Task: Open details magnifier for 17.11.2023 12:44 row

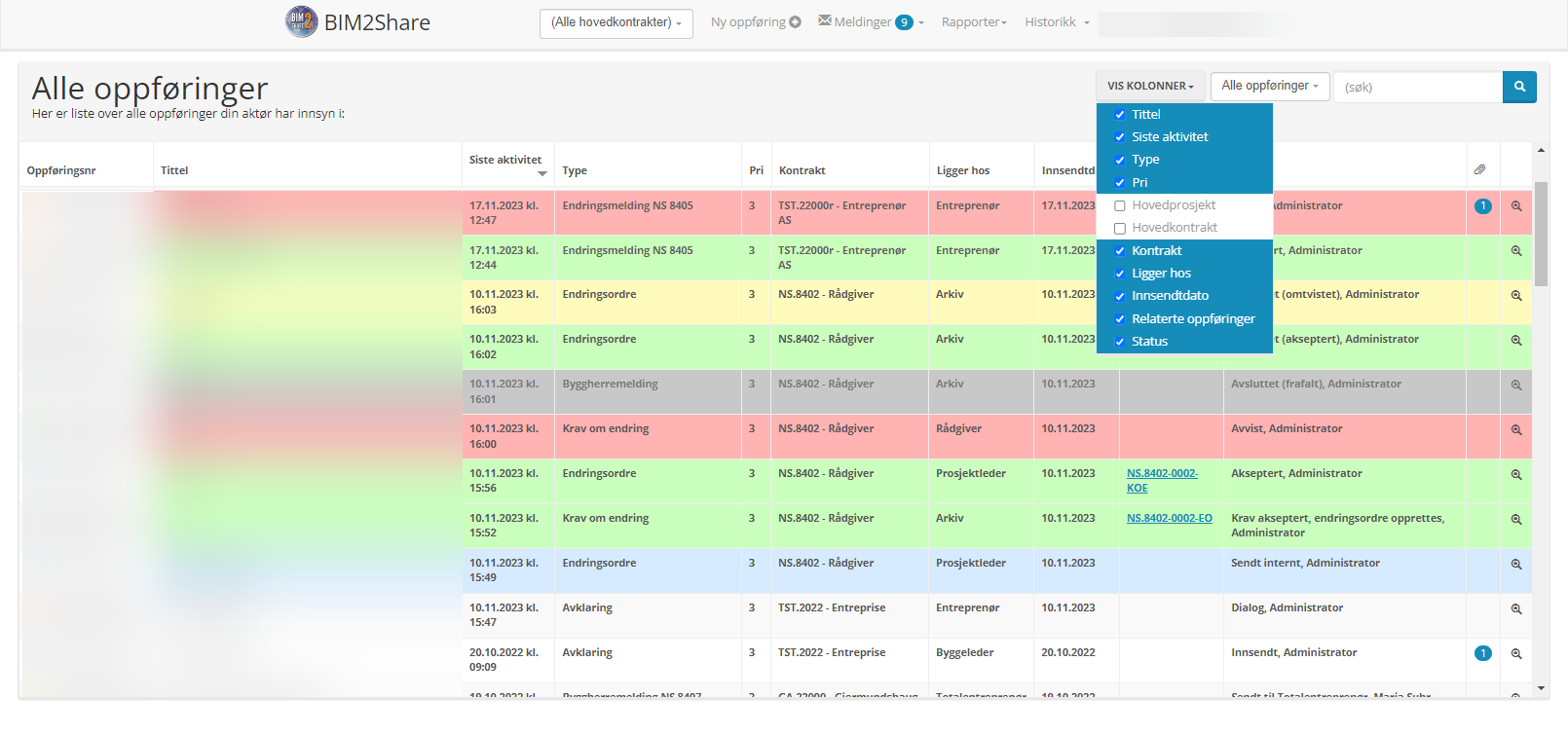Action: pyautogui.click(x=1516, y=251)
